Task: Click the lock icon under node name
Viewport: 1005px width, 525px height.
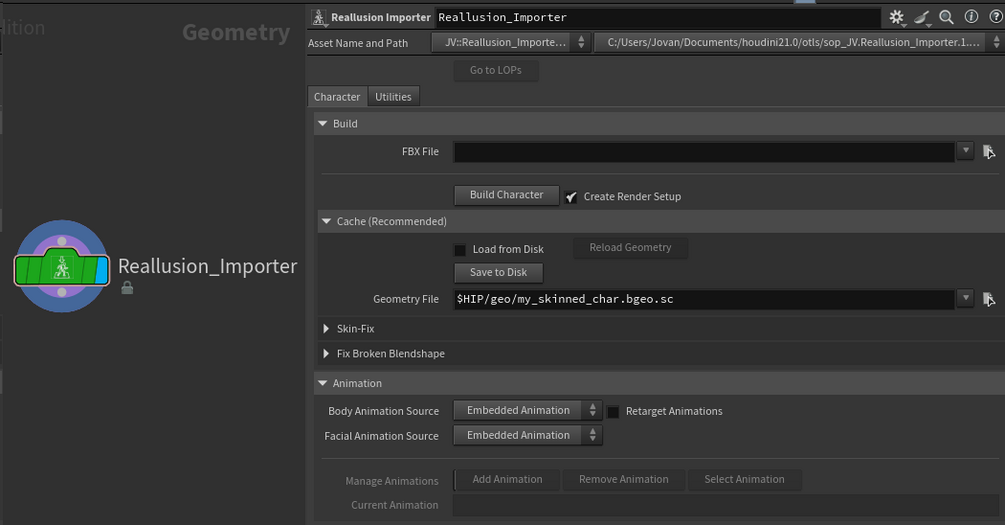Action: point(128,288)
